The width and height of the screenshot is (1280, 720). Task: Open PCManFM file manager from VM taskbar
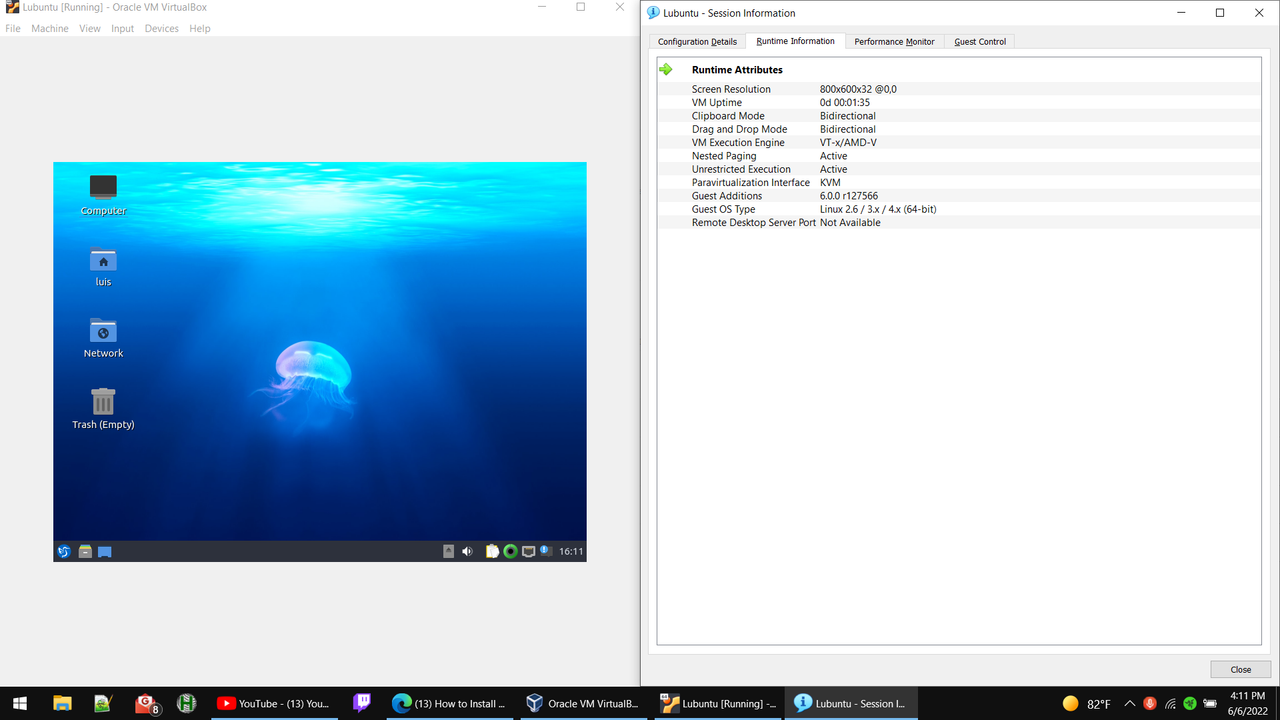pos(85,551)
